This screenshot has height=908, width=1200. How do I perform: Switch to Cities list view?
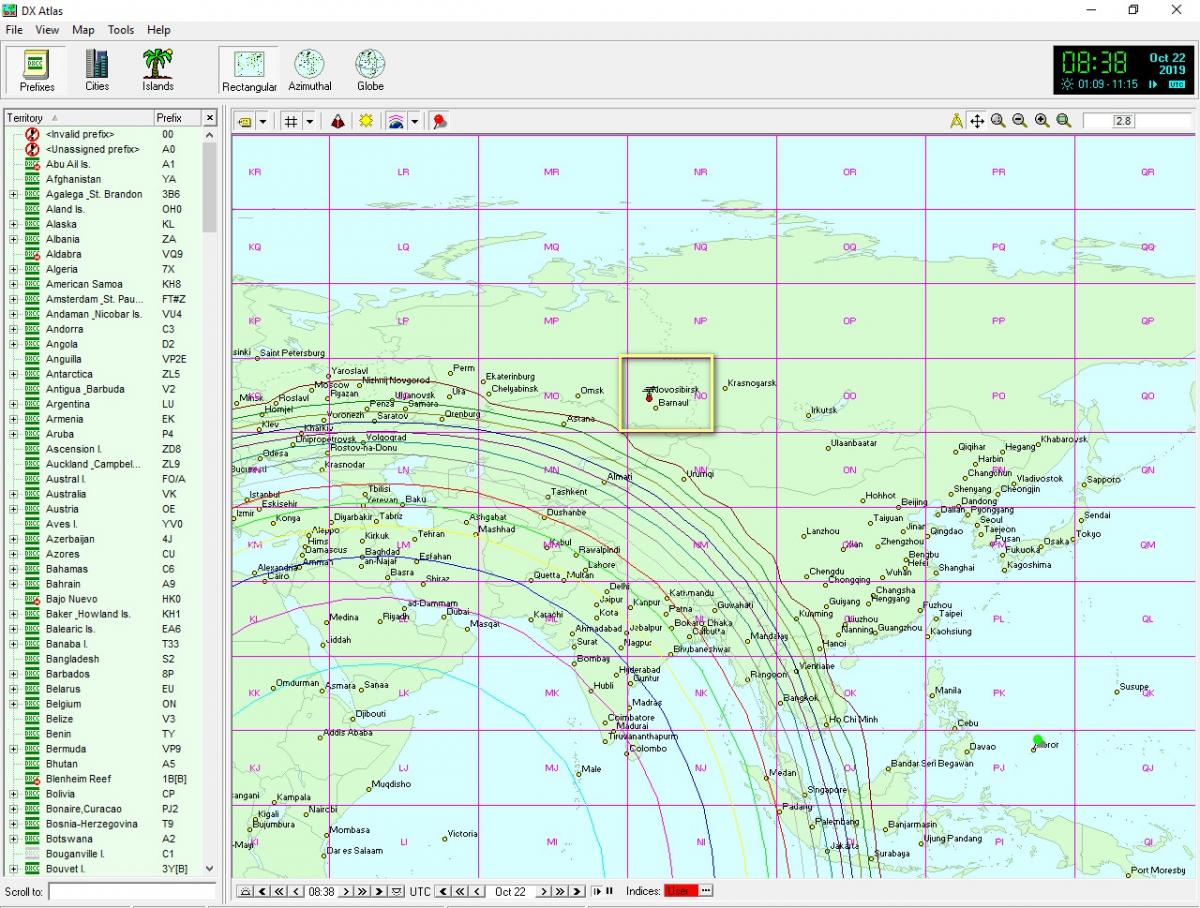point(97,70)
